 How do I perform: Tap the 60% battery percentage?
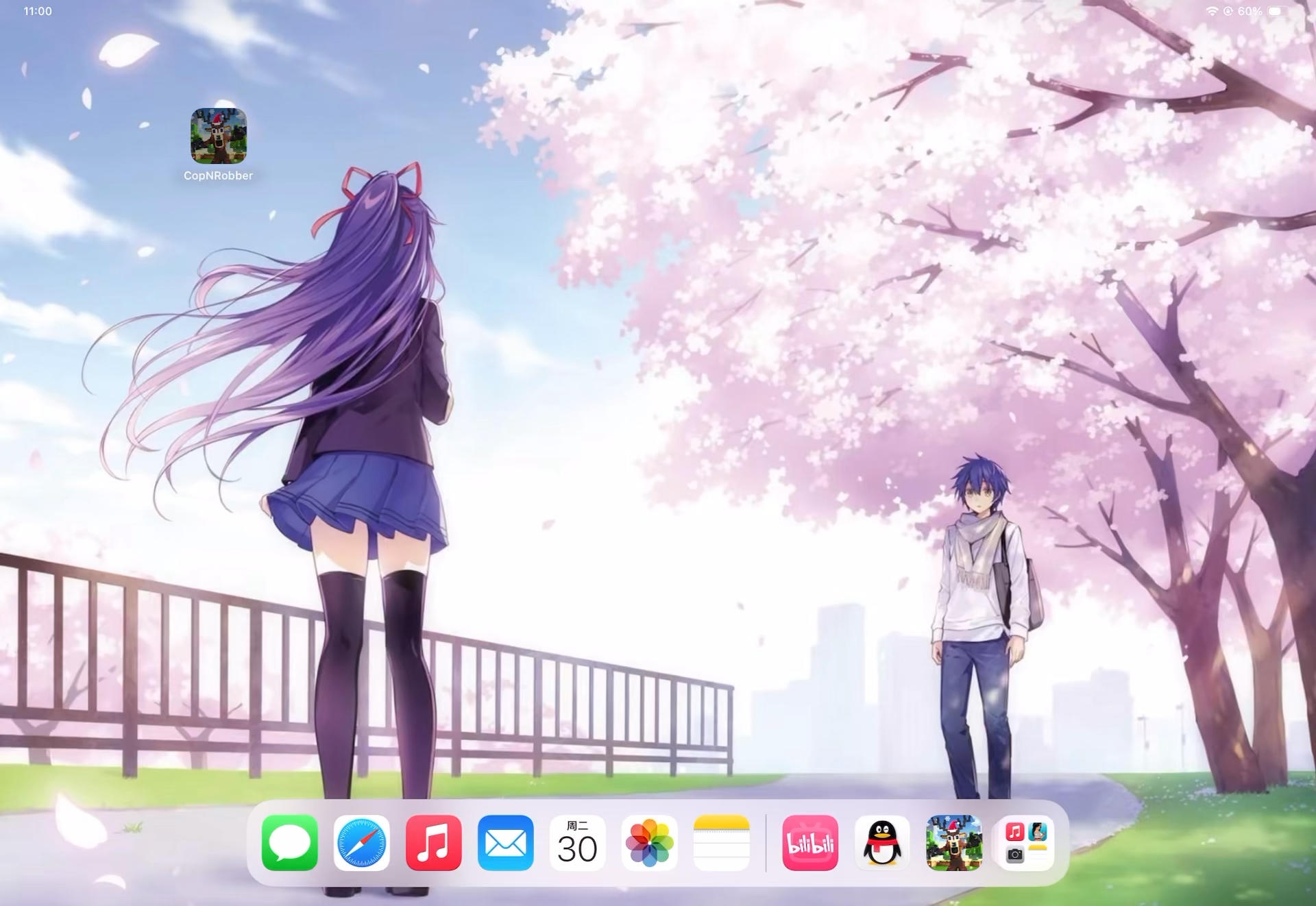(x=1250, y=12)
